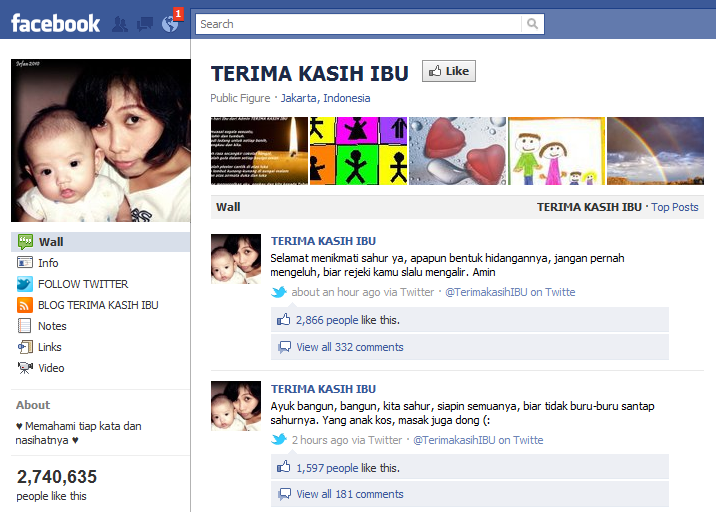Open notifications globe with red badge
The width and height of the screenshot is (716, 512).
point(170,23)
